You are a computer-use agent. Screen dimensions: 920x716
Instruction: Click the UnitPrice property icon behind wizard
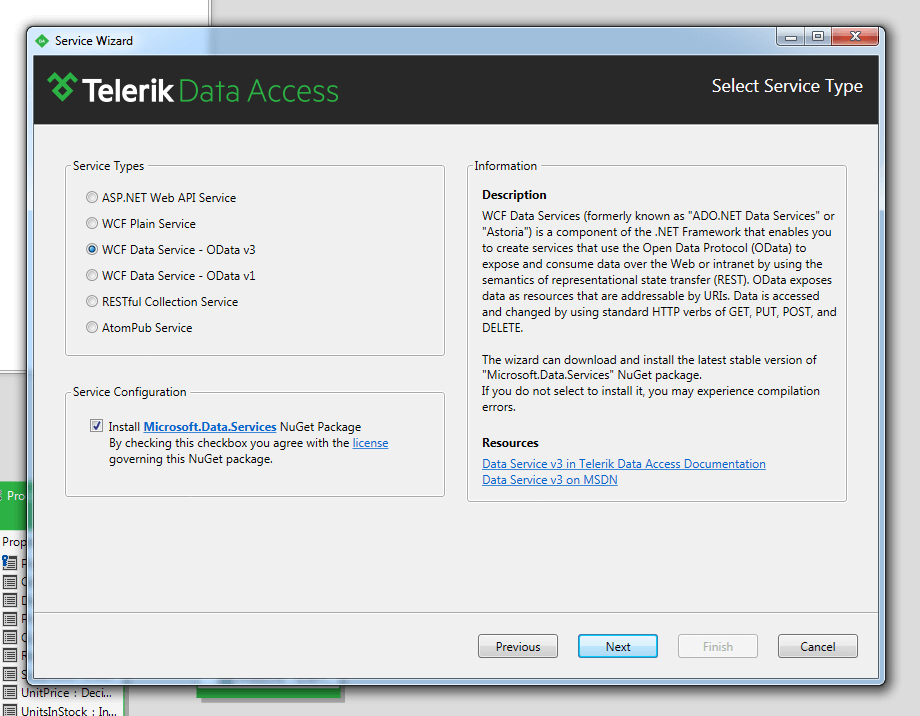(10, 693)
